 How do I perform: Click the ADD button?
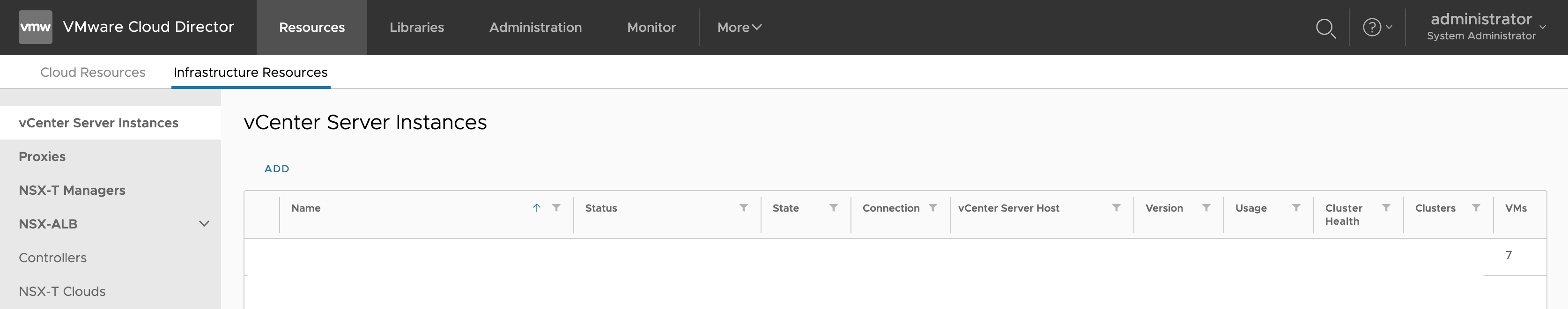276,169
